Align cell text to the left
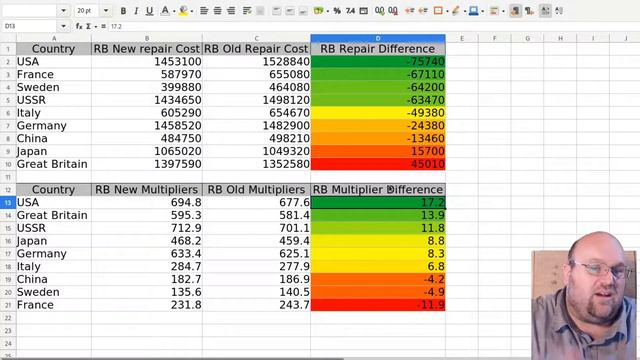Screen dimensions: 640x360 (x=204, y=11)
